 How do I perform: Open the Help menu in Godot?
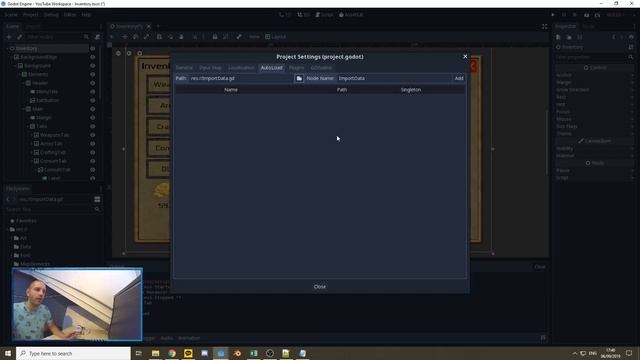tap(86, 15)
